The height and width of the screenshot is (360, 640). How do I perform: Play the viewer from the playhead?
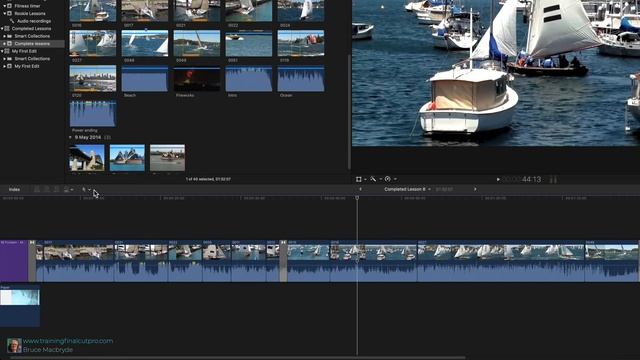point(498,179)
